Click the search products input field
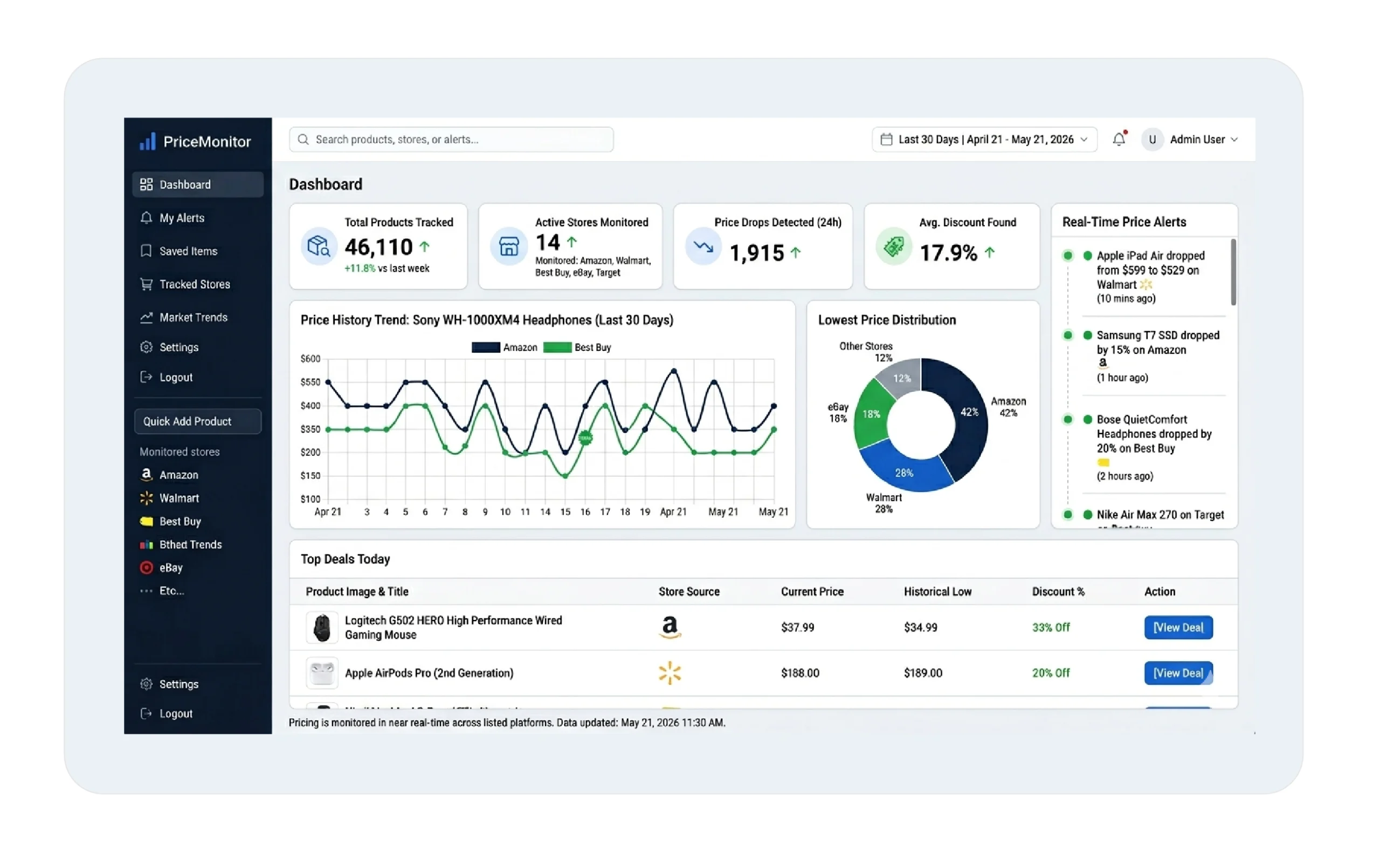Image resolution: width=1380 pixels, height=868 pixels. pyautogui.click(x=451, y=139)
